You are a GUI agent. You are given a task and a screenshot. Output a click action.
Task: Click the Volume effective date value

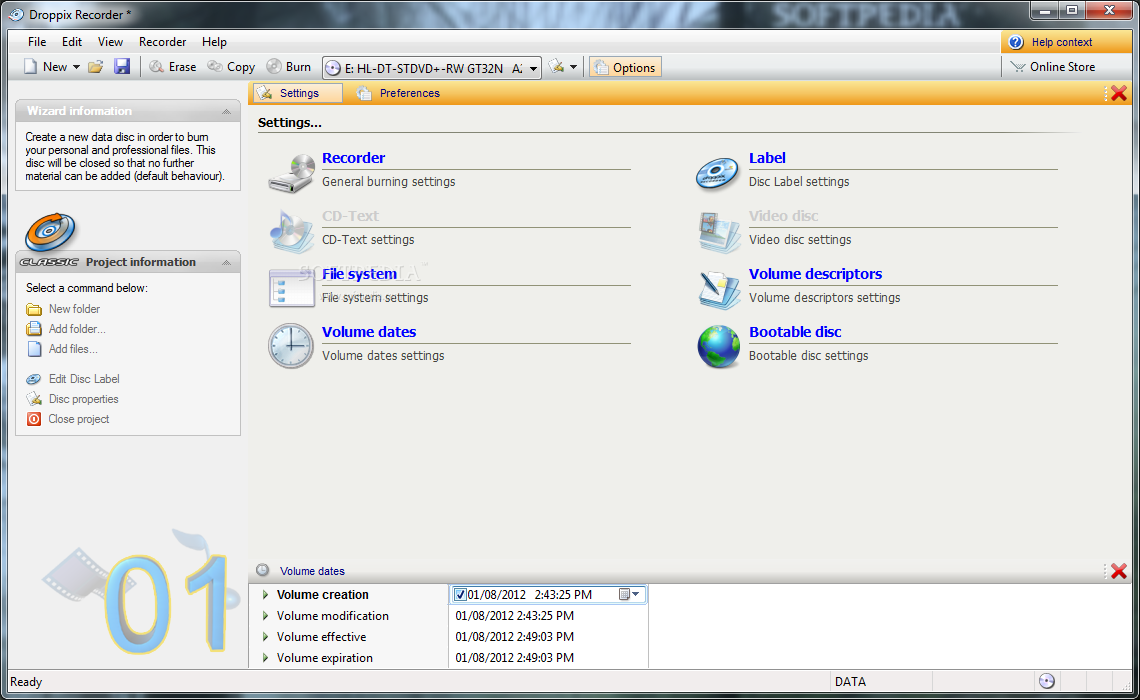tap(515, 637)
